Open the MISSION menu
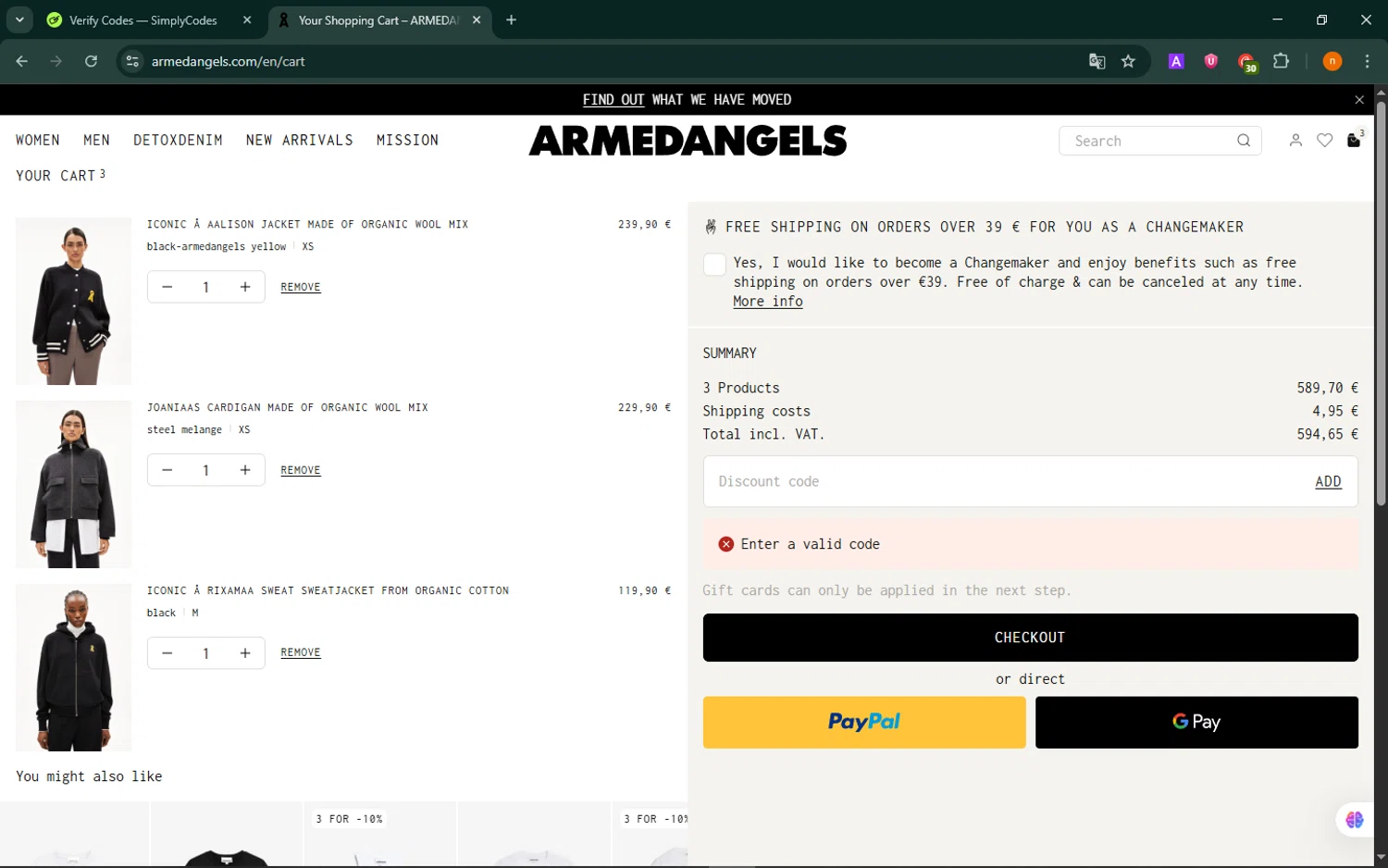1388x868 pixels. click(x=407, y=141)
